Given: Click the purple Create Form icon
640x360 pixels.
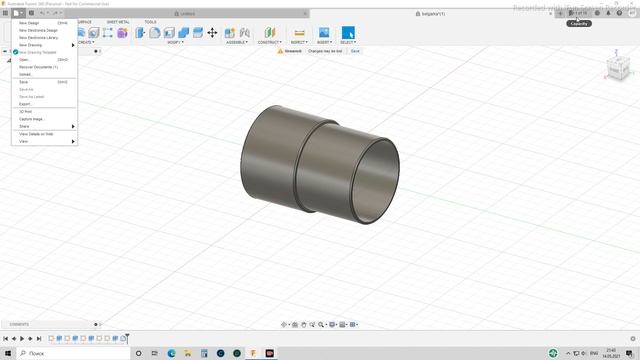Looking at the screenshot, I should 122,32.
